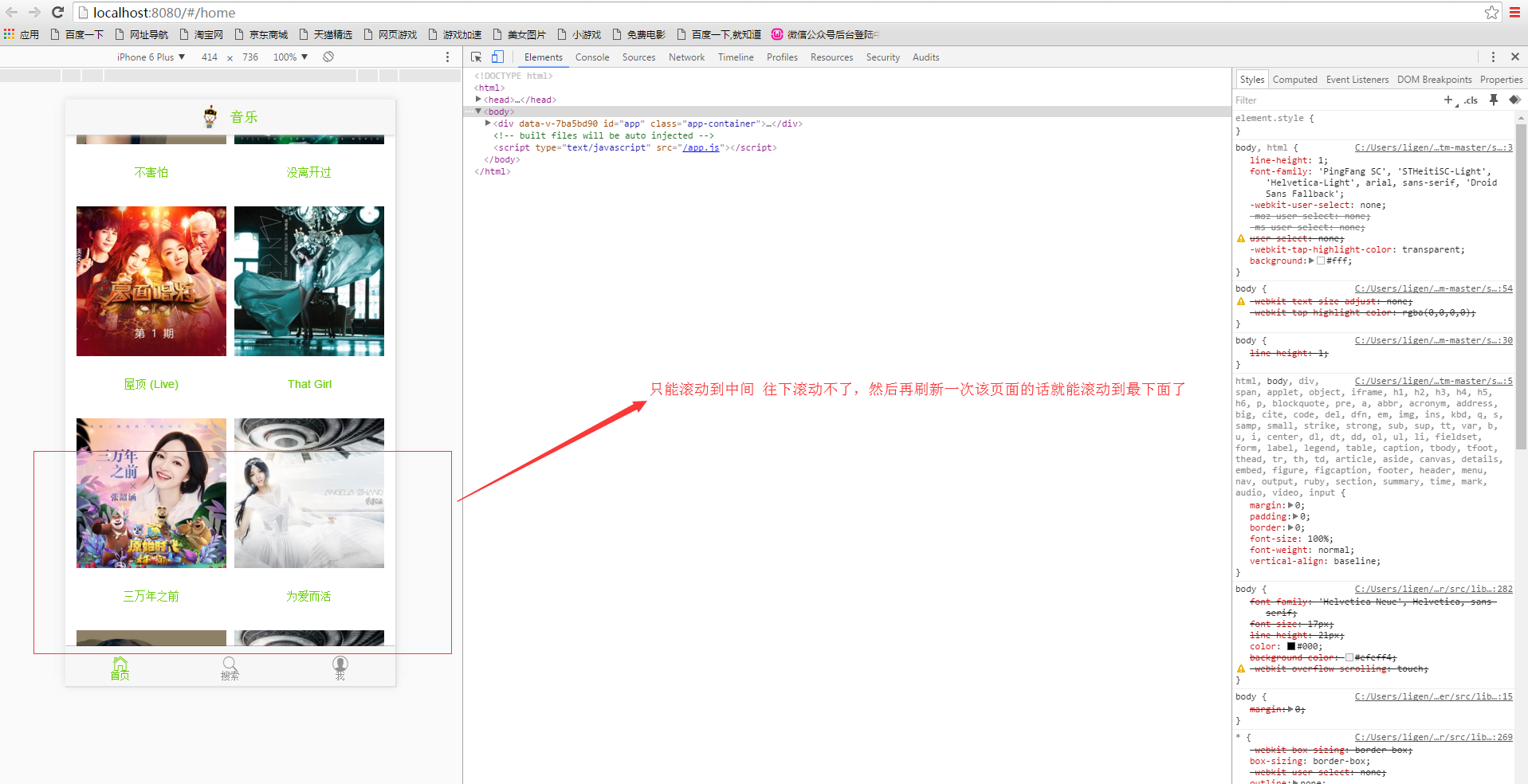Viewport: 1528px width, 784px height.
Task: Rotate the emulated device screen
Action: tap(328, 57)
